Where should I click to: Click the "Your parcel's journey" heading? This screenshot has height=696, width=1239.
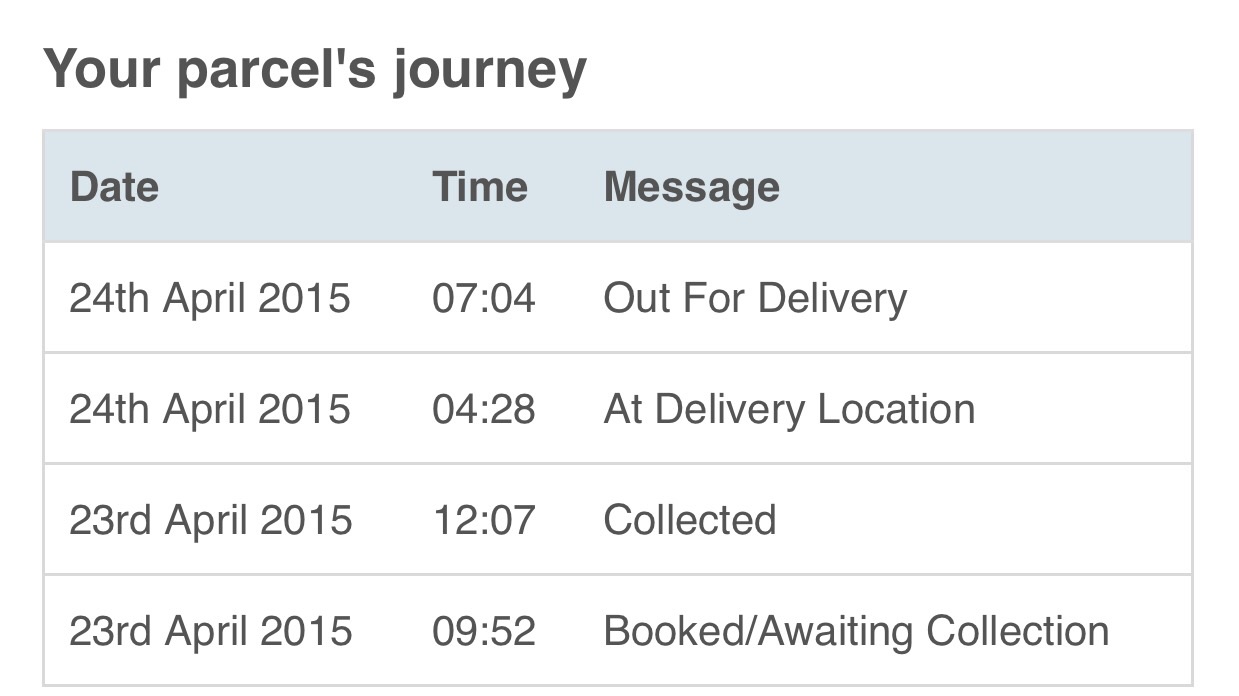tap(314, 71)
